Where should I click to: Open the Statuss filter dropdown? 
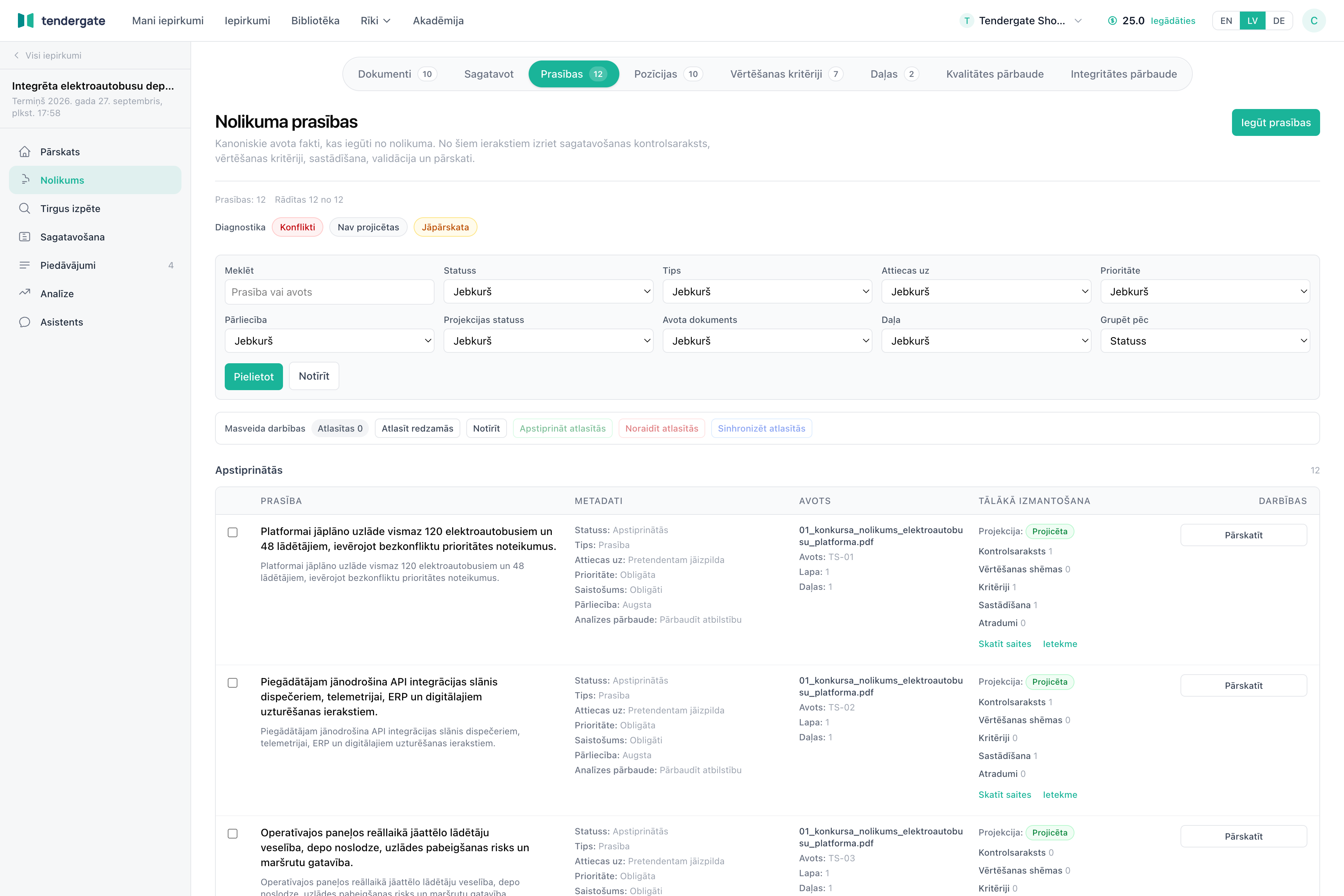[x=548, y=292]
